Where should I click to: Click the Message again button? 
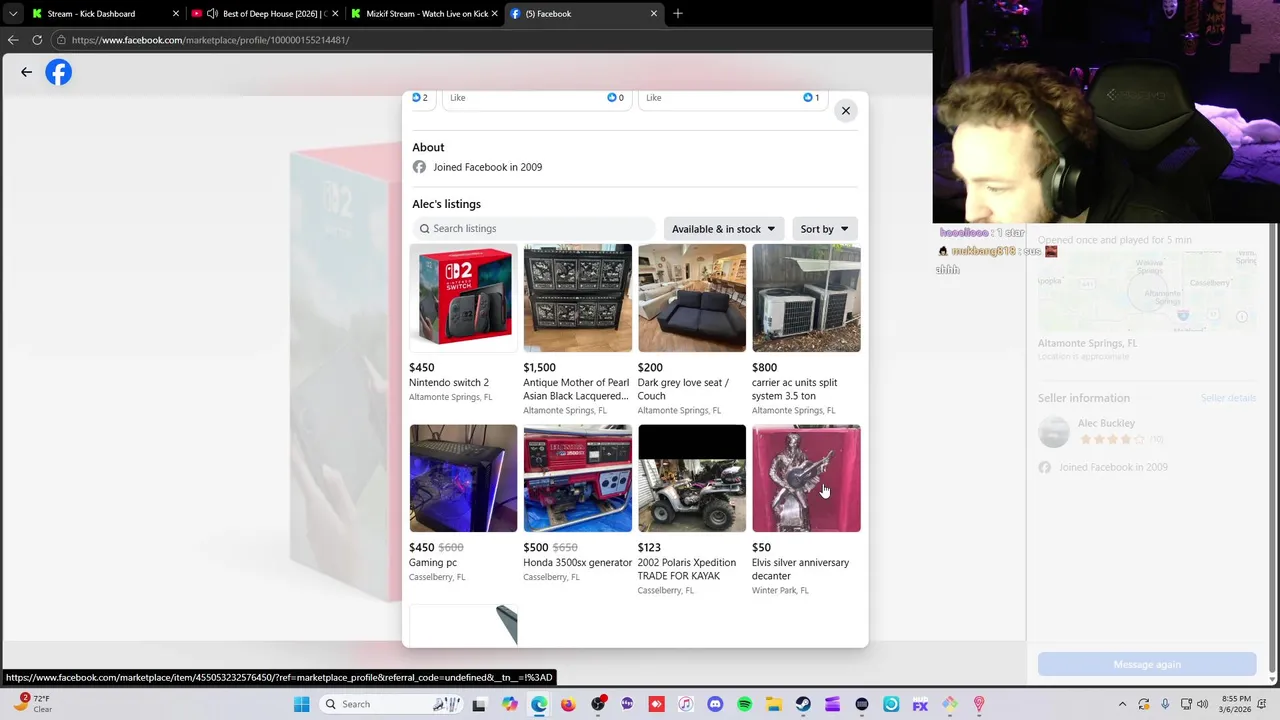(1147, 664)
